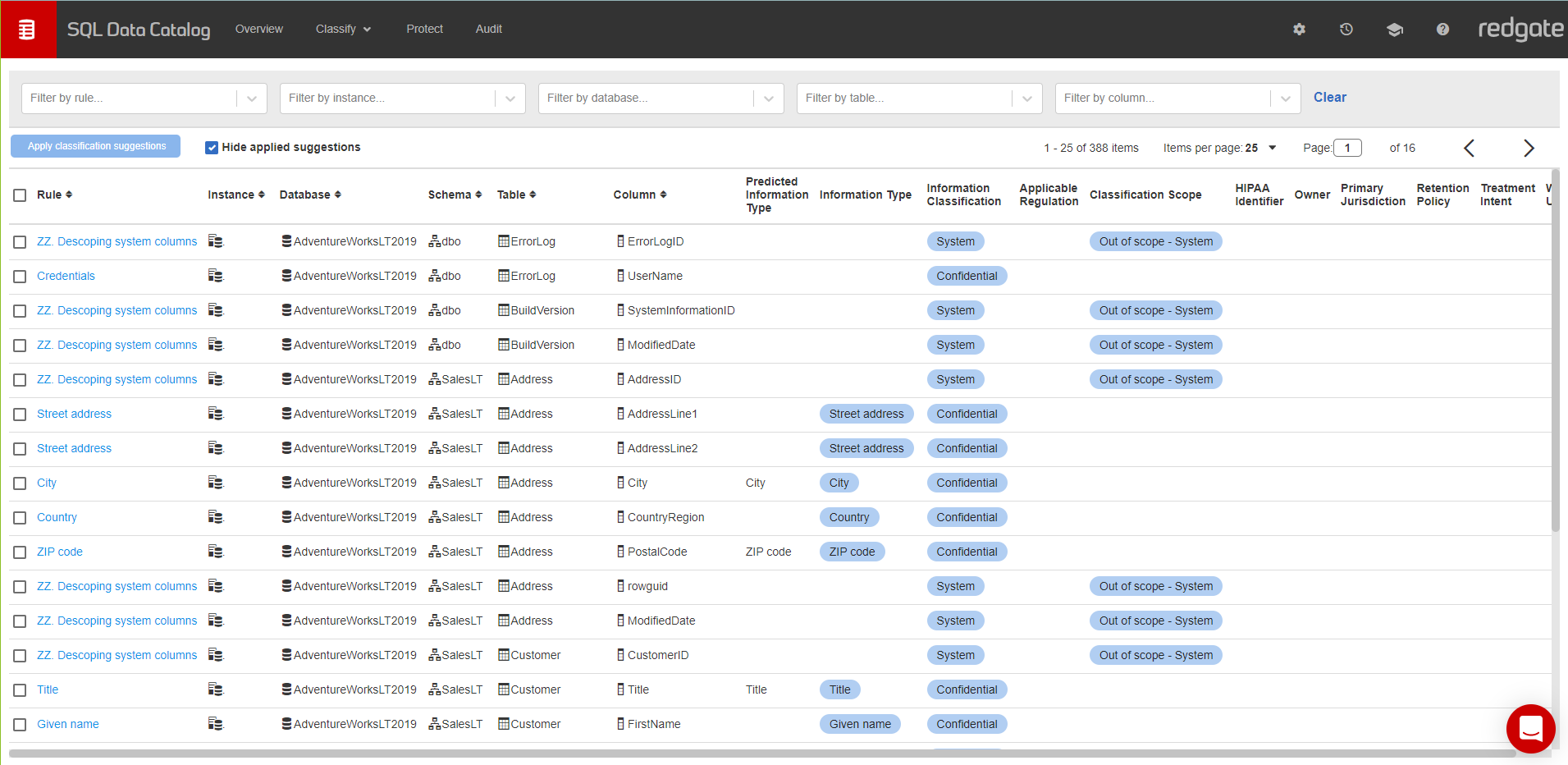Open the settings gear icon
This screenshot has width=1568, height=765.
click(1299, 30)
